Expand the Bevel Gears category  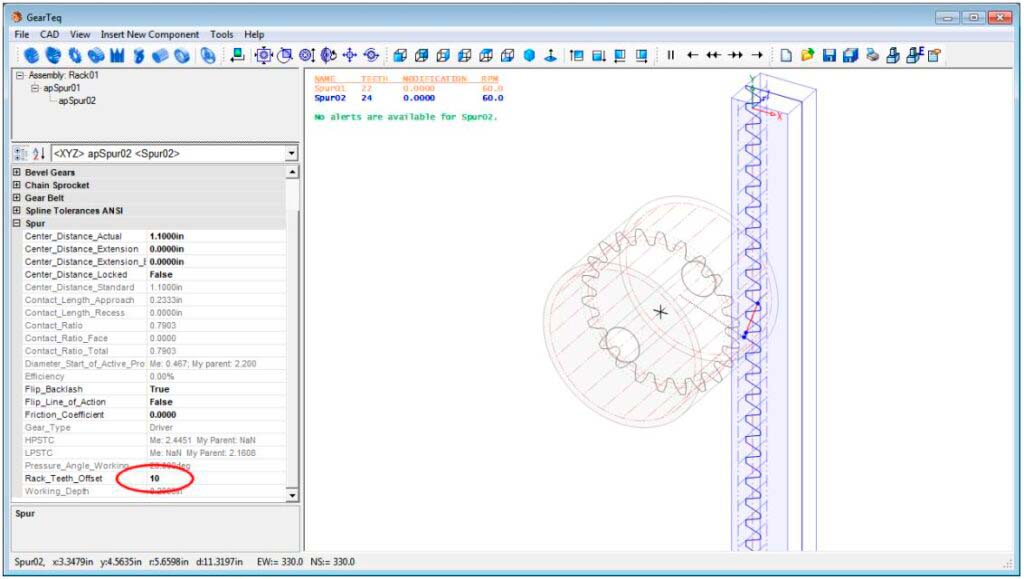point(16,173)
